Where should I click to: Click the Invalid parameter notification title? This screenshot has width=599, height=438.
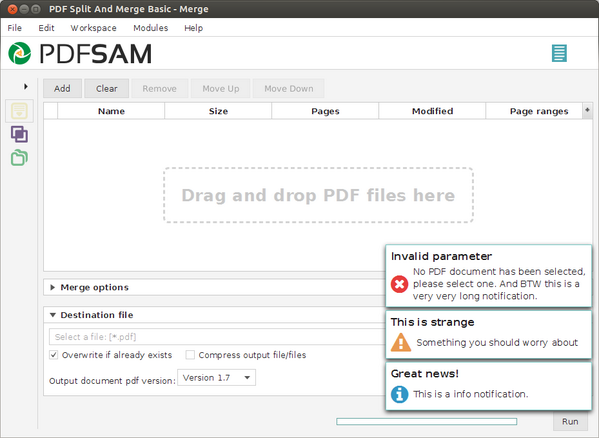442,256
